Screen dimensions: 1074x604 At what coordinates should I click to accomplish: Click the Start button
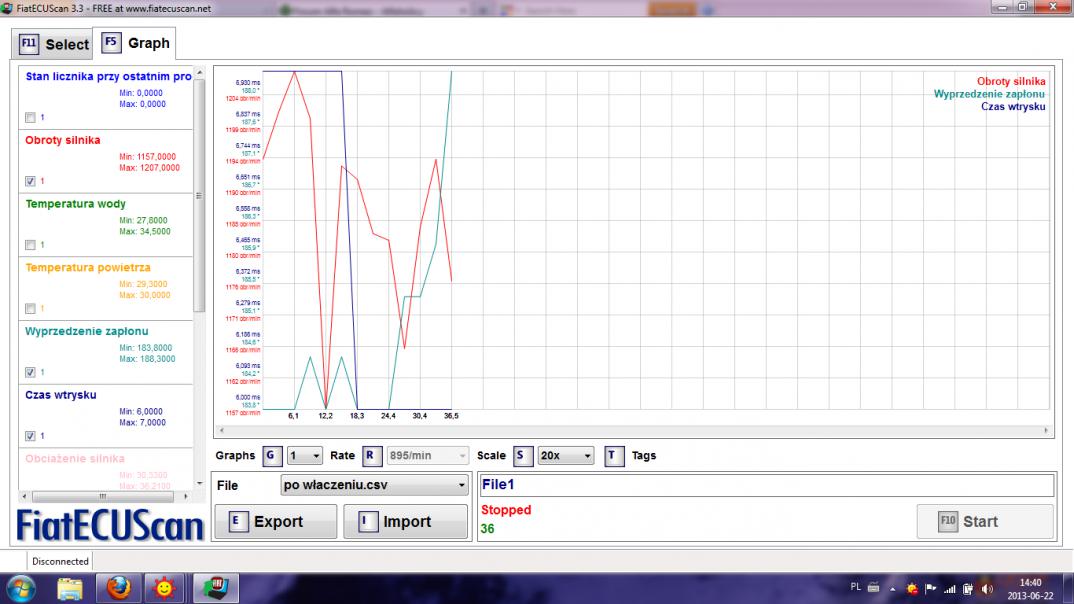pyautogui.click(x=985, y=522)
